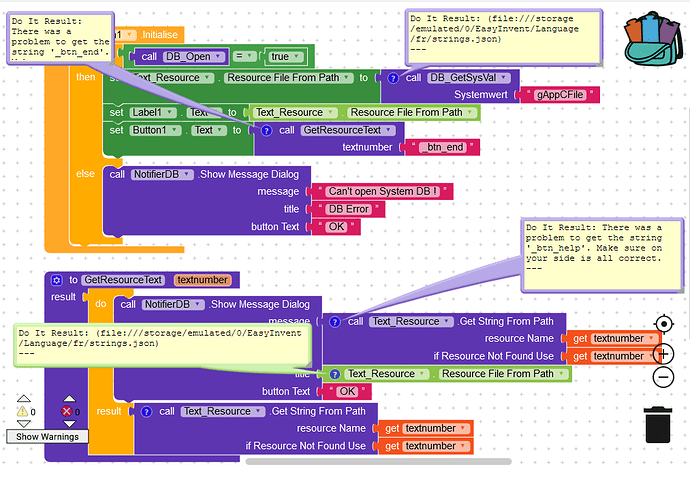This screenshot has height=484, width=690.
Task: Click the horizontal workspace scrollbar
Action: tap(378, 462)
